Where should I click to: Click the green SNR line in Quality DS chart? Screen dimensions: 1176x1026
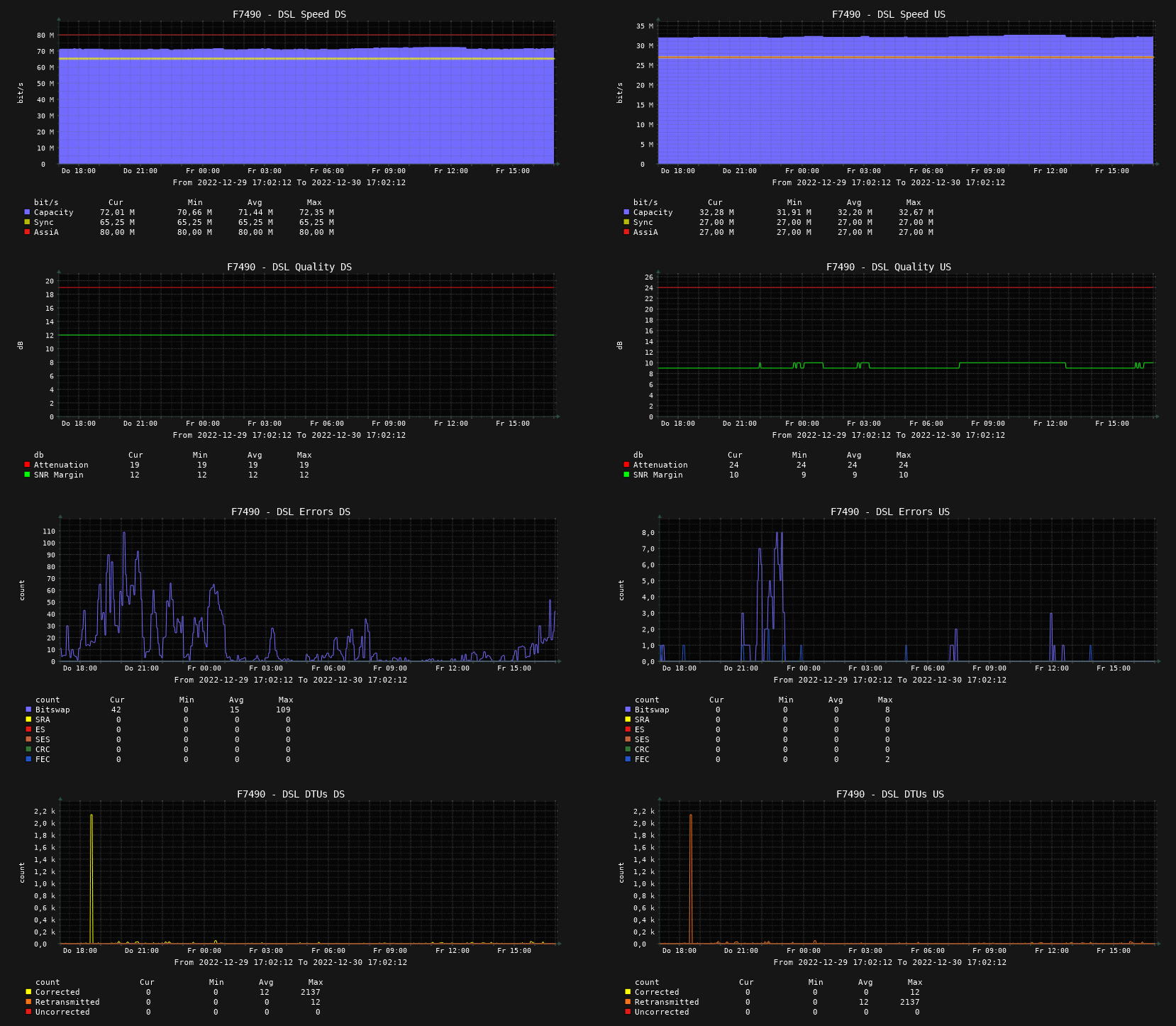(306, 335)
